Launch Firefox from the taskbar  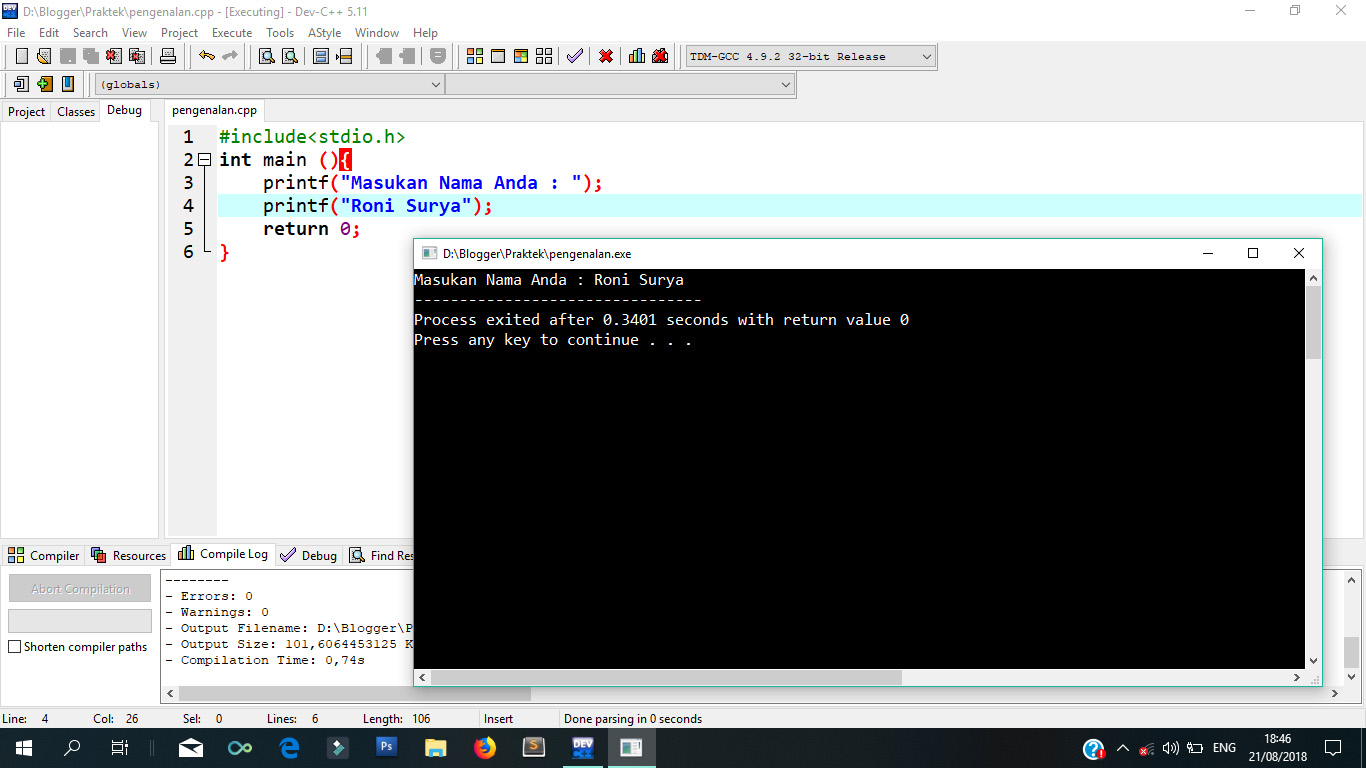click(x=485, y=747)
